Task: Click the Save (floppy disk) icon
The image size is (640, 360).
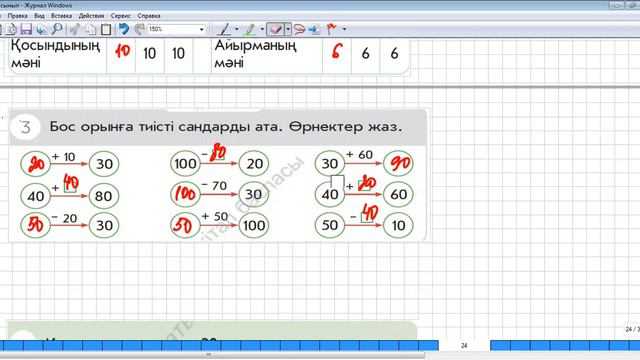Action: pyautogui.click(x=26, y=29)
